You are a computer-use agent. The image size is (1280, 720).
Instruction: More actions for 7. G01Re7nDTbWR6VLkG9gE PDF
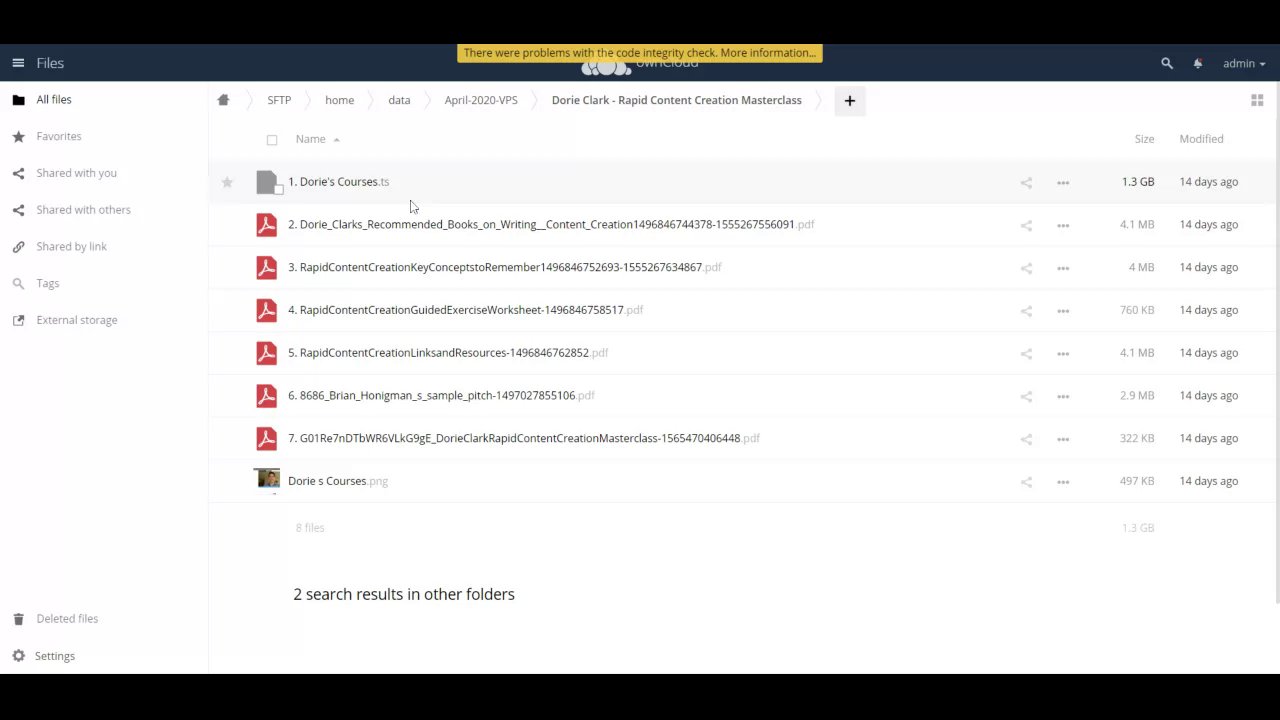point(1063,440)
